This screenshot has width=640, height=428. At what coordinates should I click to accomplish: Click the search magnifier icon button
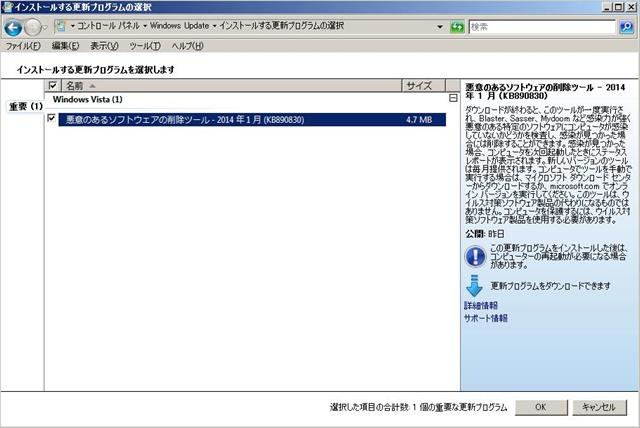(x=626, y=27)
